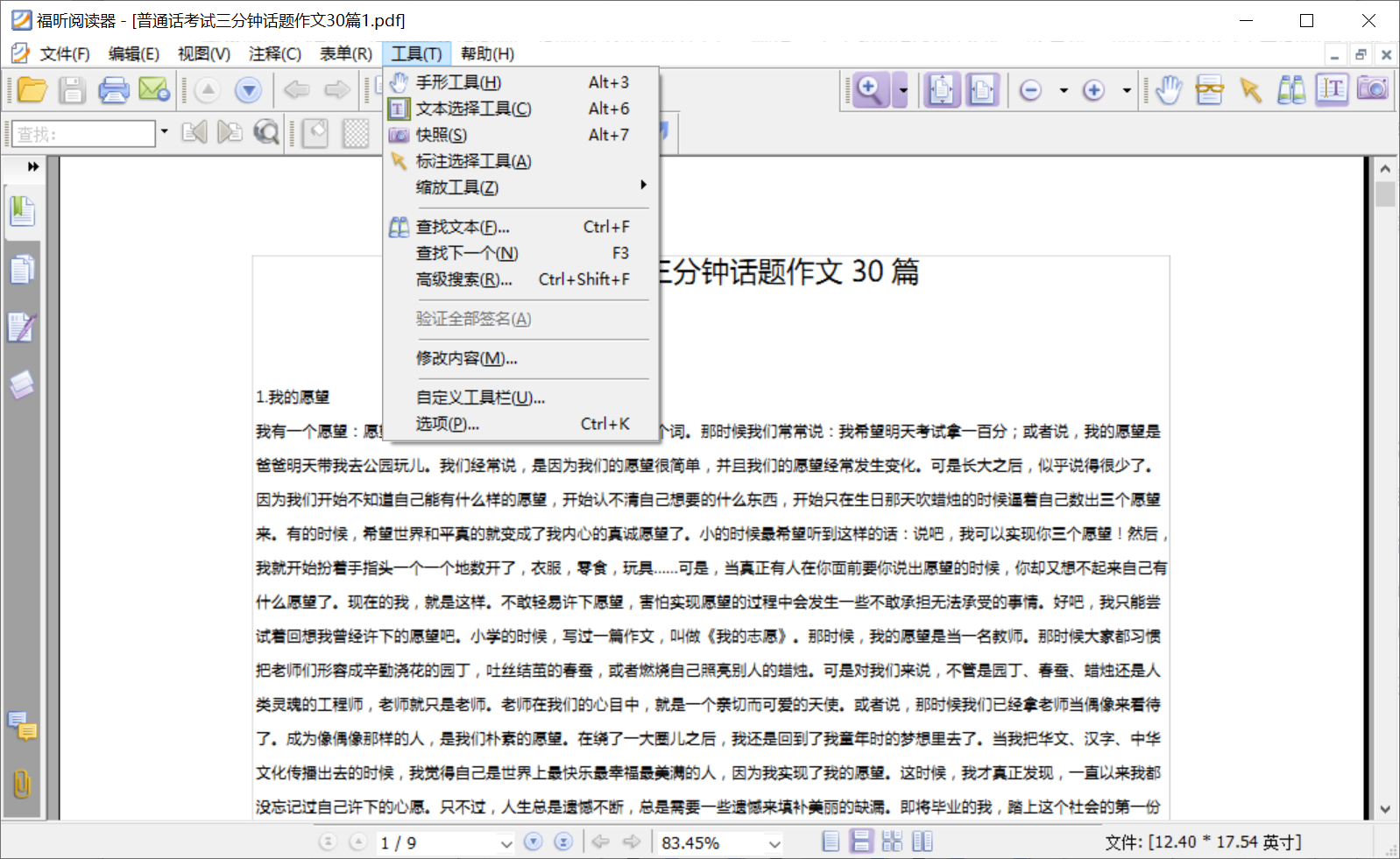The width and height of the screenshot is (1400, 859).
Task: Open the Bookmarks panel in sidebar
Action: click(x=22, y=211)
